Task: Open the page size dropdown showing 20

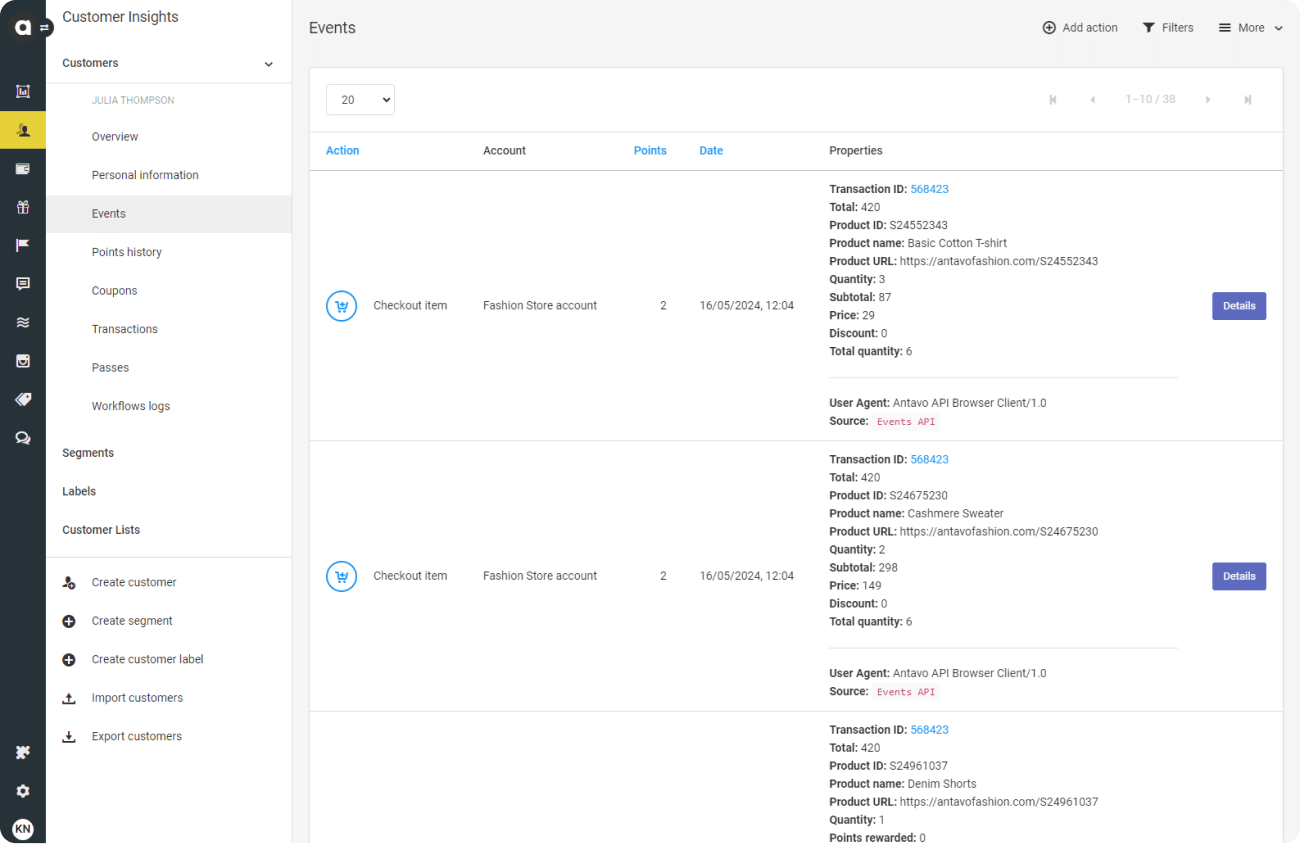Action: click(x=360, y=99)
